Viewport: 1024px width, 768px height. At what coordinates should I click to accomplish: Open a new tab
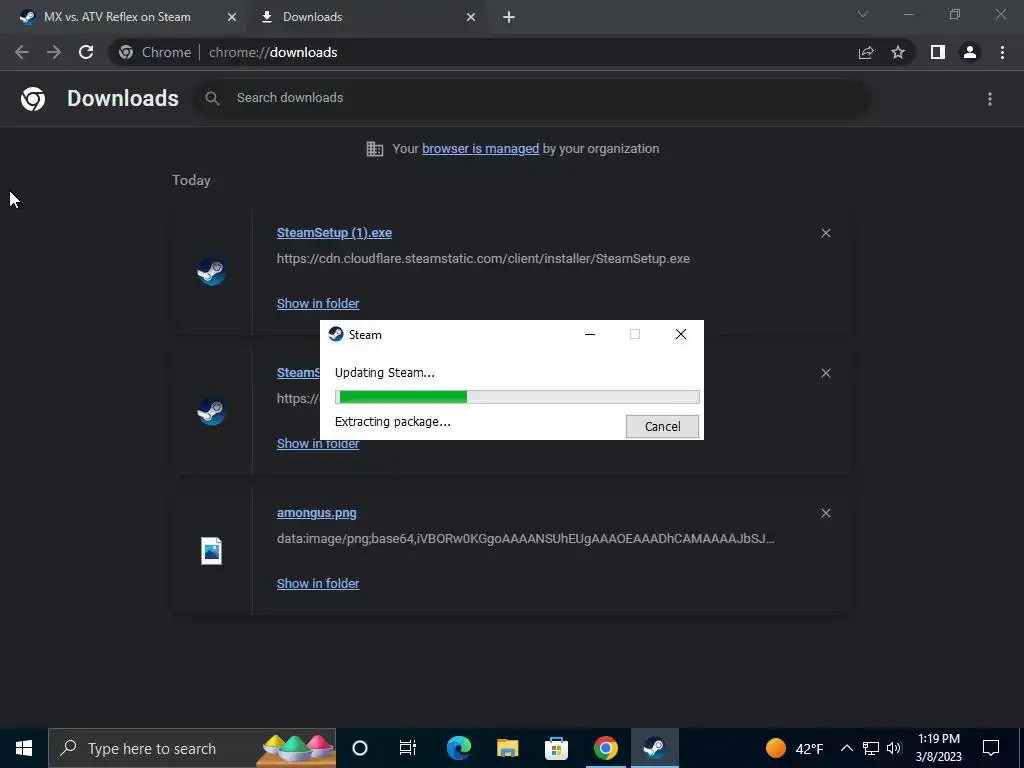(x=509, y=17)
